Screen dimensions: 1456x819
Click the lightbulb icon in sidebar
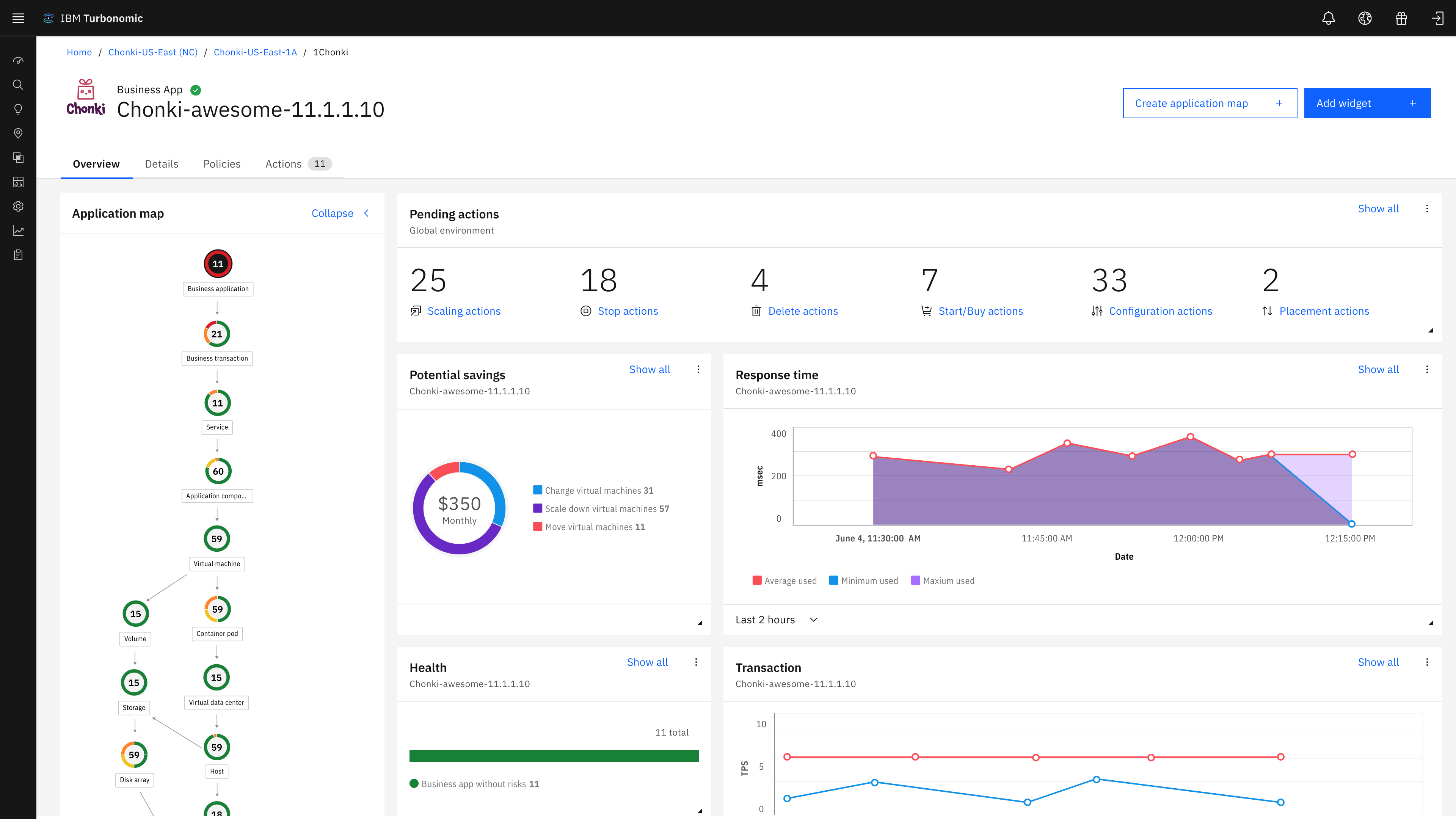point(18,109)
